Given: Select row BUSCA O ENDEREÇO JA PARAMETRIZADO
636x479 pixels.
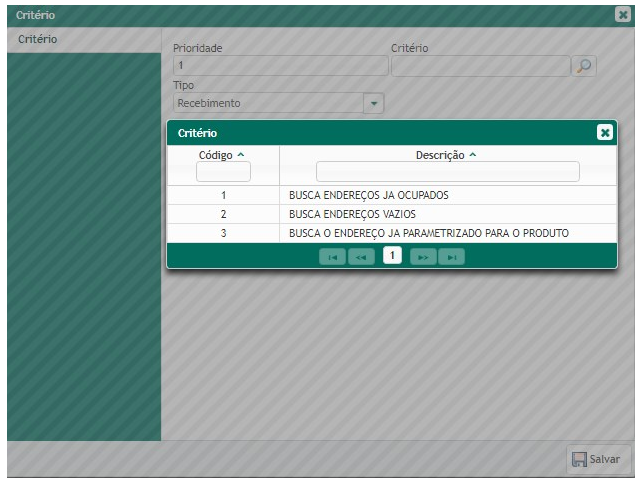Looking at the screenshot, I should click(x=392, y=233).
